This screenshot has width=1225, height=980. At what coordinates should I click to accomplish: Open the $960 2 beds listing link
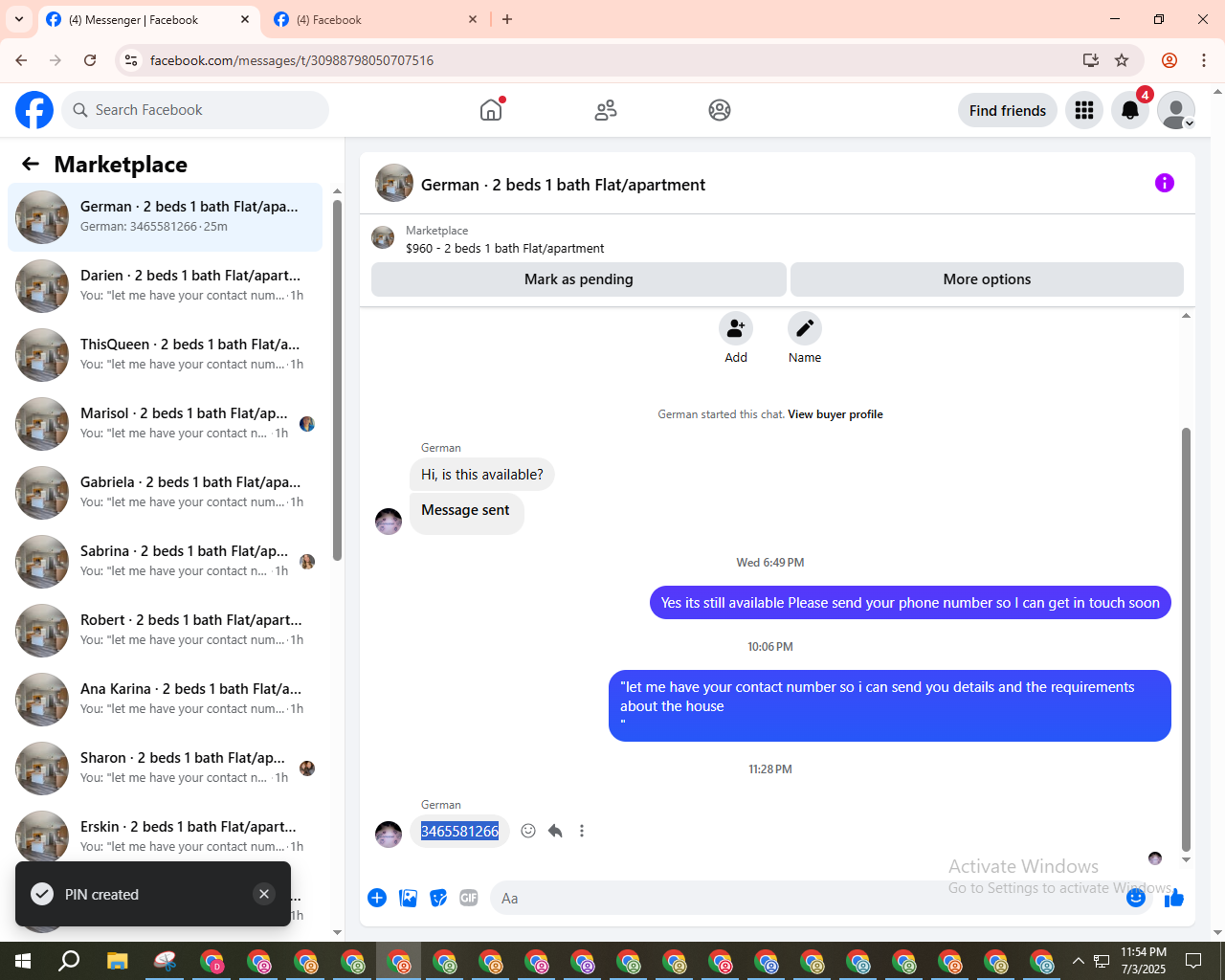click(504, 248)
